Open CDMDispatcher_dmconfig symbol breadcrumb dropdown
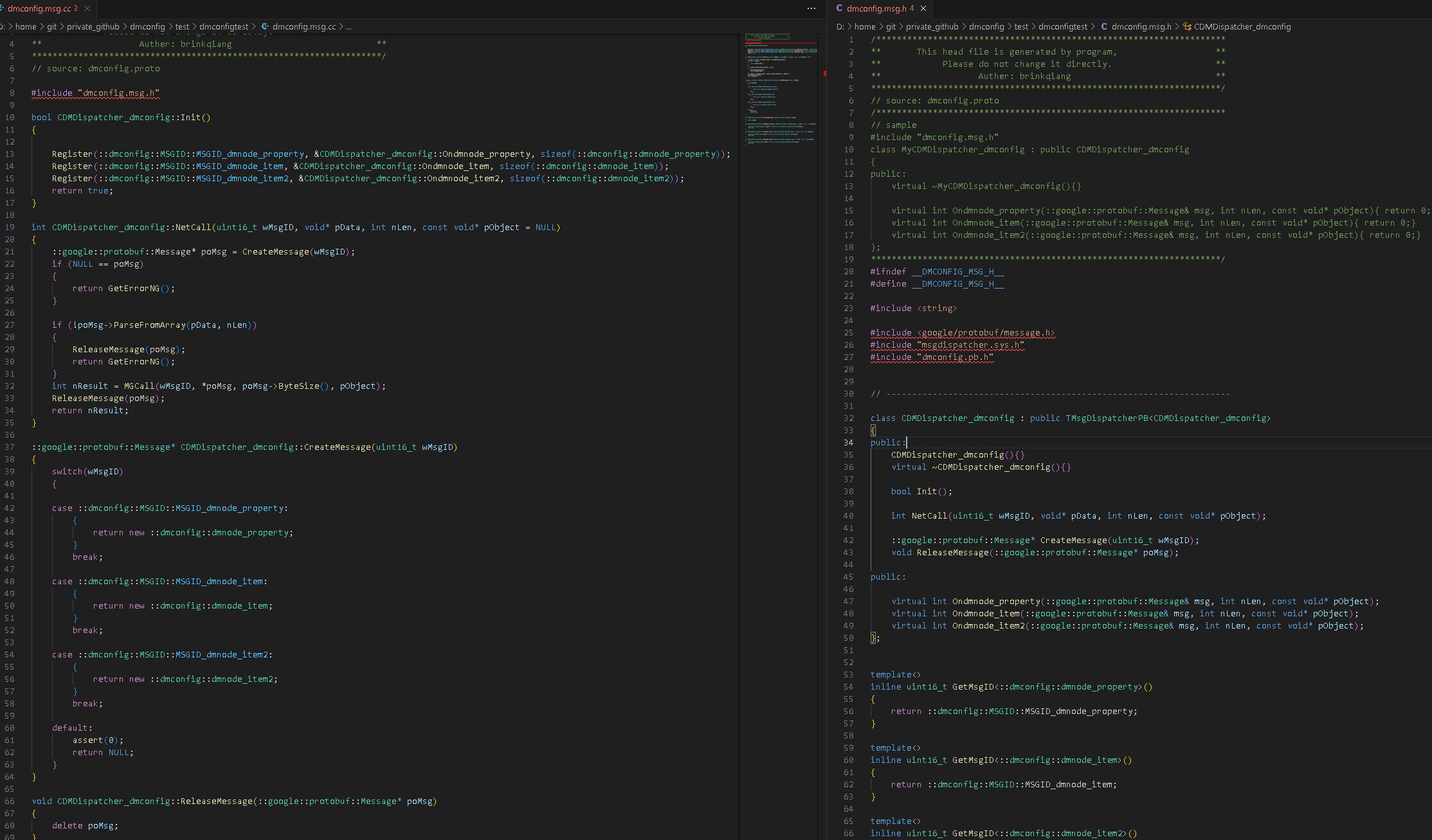The image size is (1432, 840). [1242, 27]
